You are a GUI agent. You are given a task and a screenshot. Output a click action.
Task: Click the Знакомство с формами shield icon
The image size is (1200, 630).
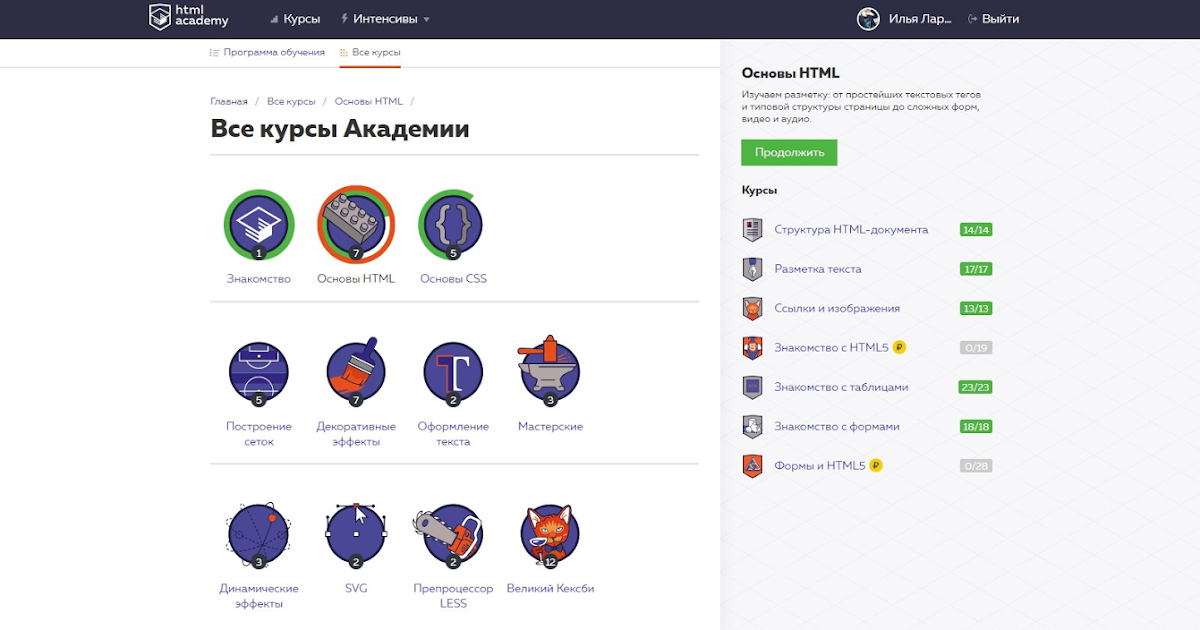tap(752, 426)
